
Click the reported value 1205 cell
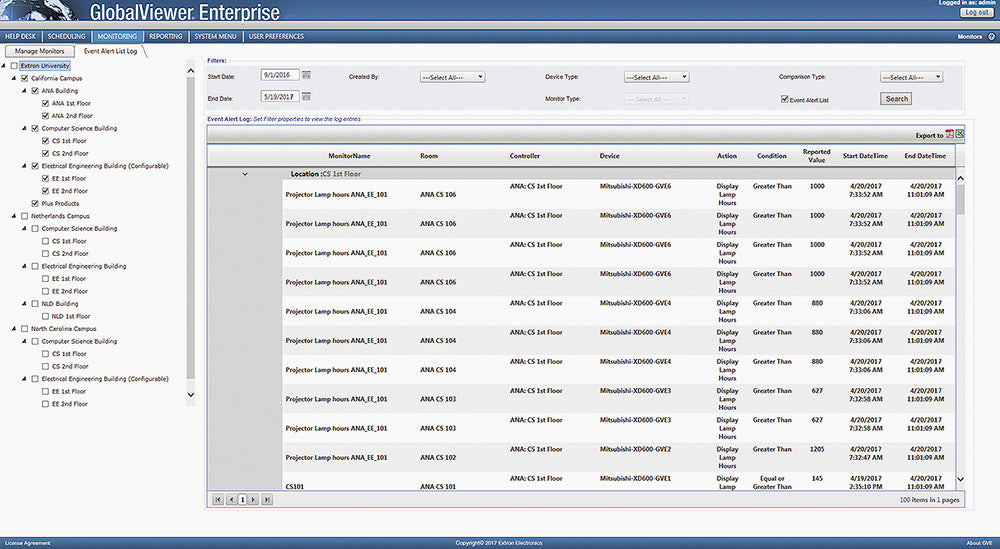(817, 450)
